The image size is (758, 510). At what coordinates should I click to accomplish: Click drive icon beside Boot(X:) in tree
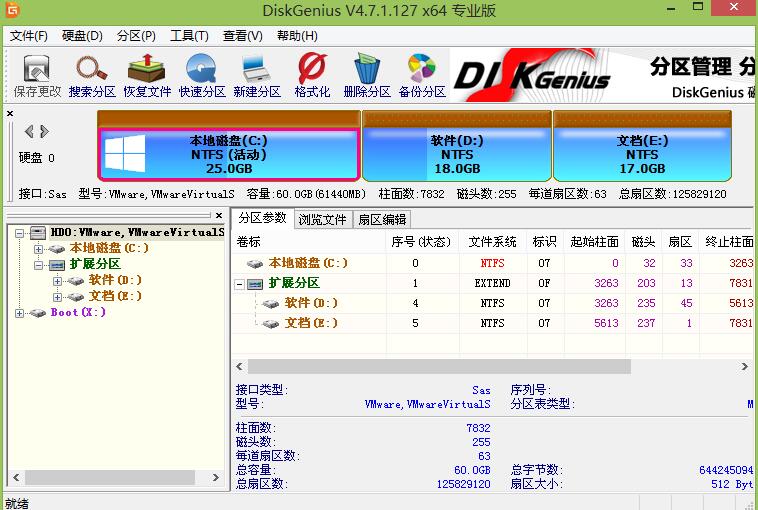38,313
